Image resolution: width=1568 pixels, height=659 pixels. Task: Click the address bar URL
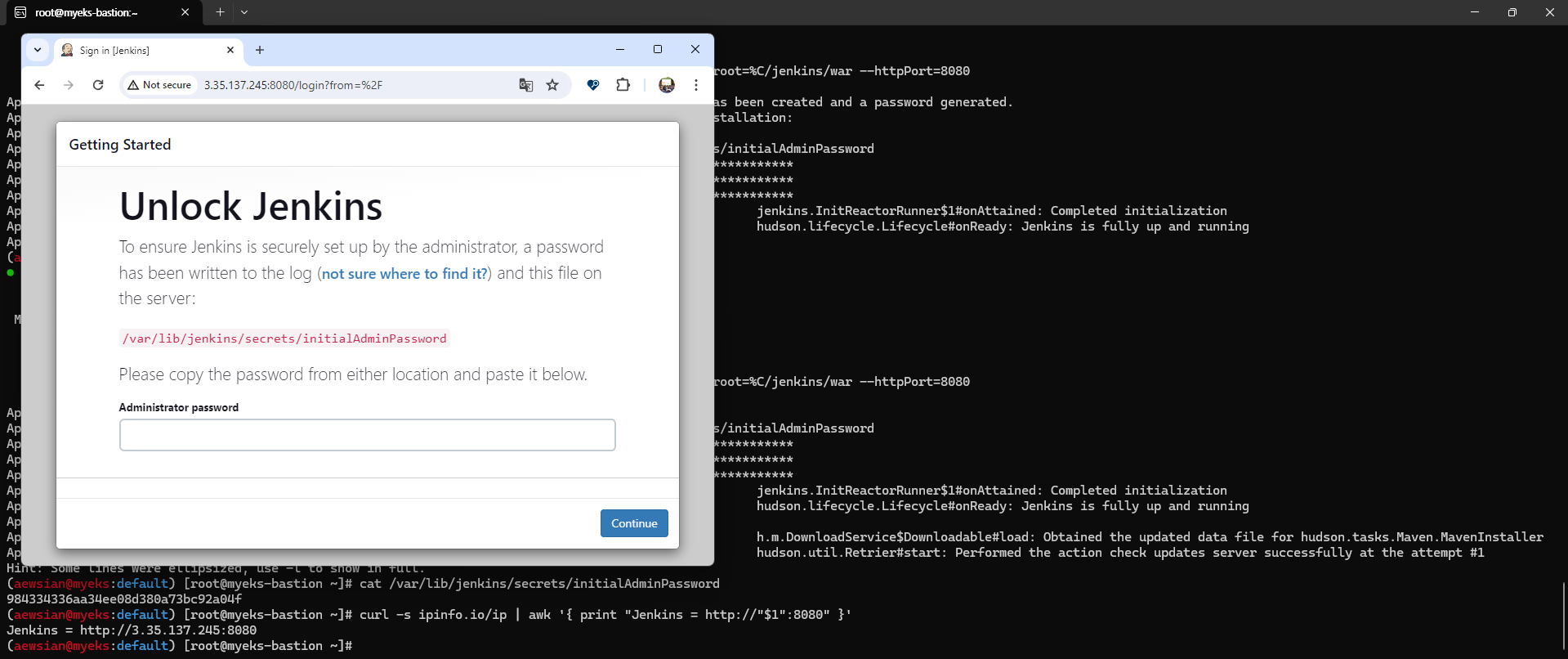[x=293, y=85]
